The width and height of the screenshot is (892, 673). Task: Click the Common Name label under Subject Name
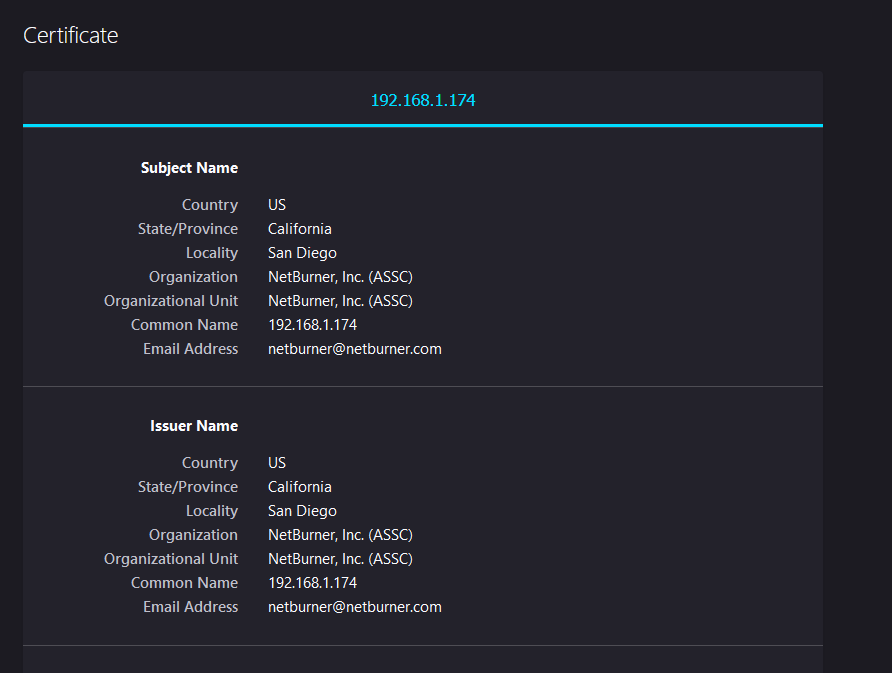tap(184, 325)
